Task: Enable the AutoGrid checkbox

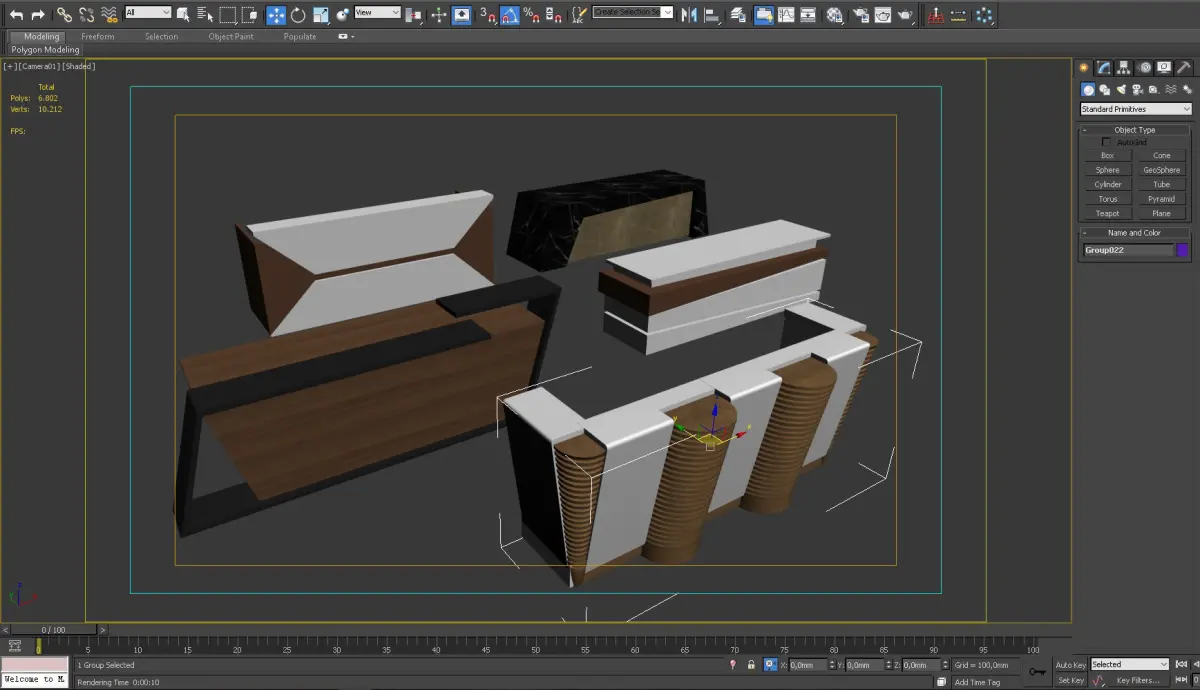Action: 1106,142
